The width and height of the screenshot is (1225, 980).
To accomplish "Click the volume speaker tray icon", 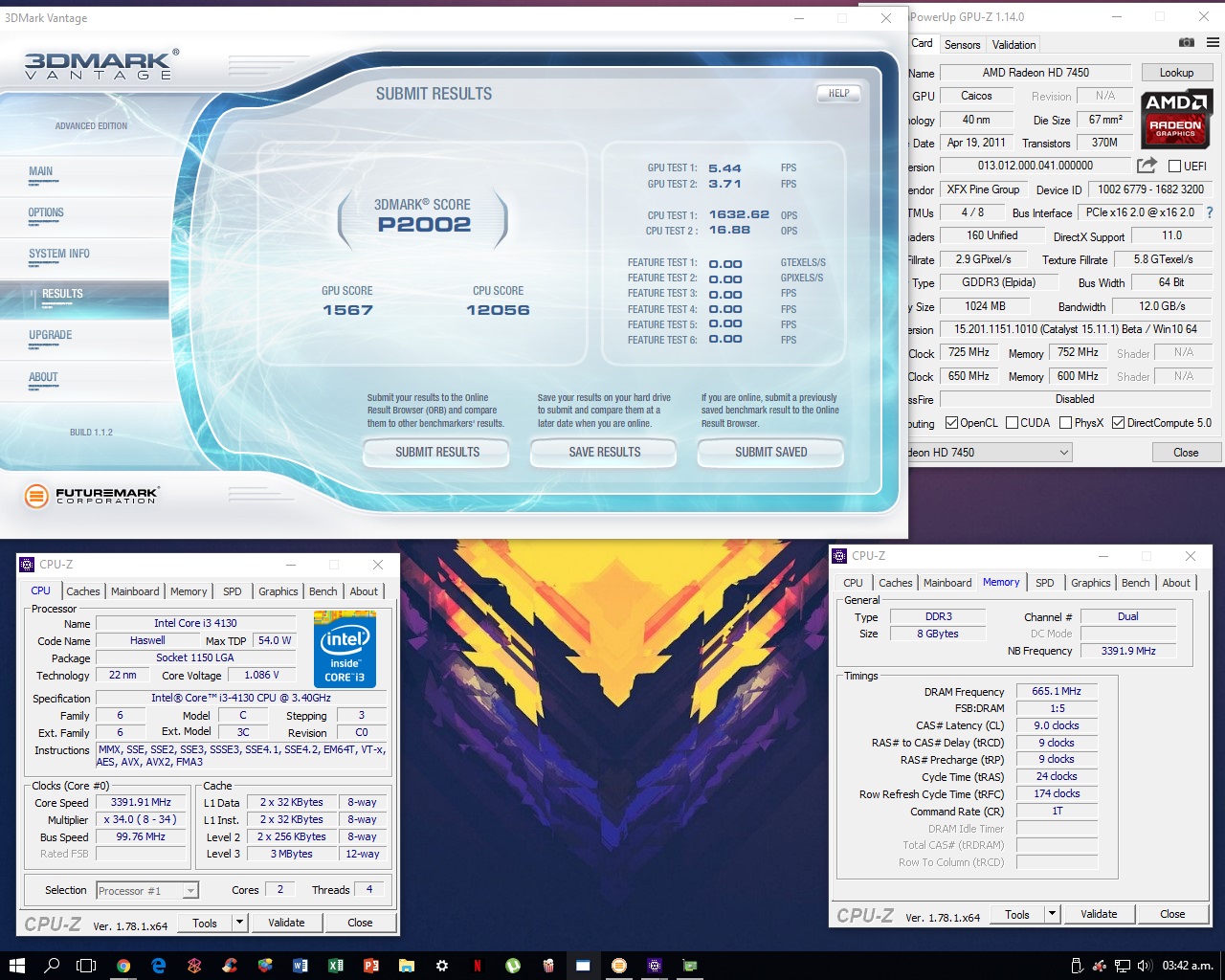I will click(x=1145, y=966).
